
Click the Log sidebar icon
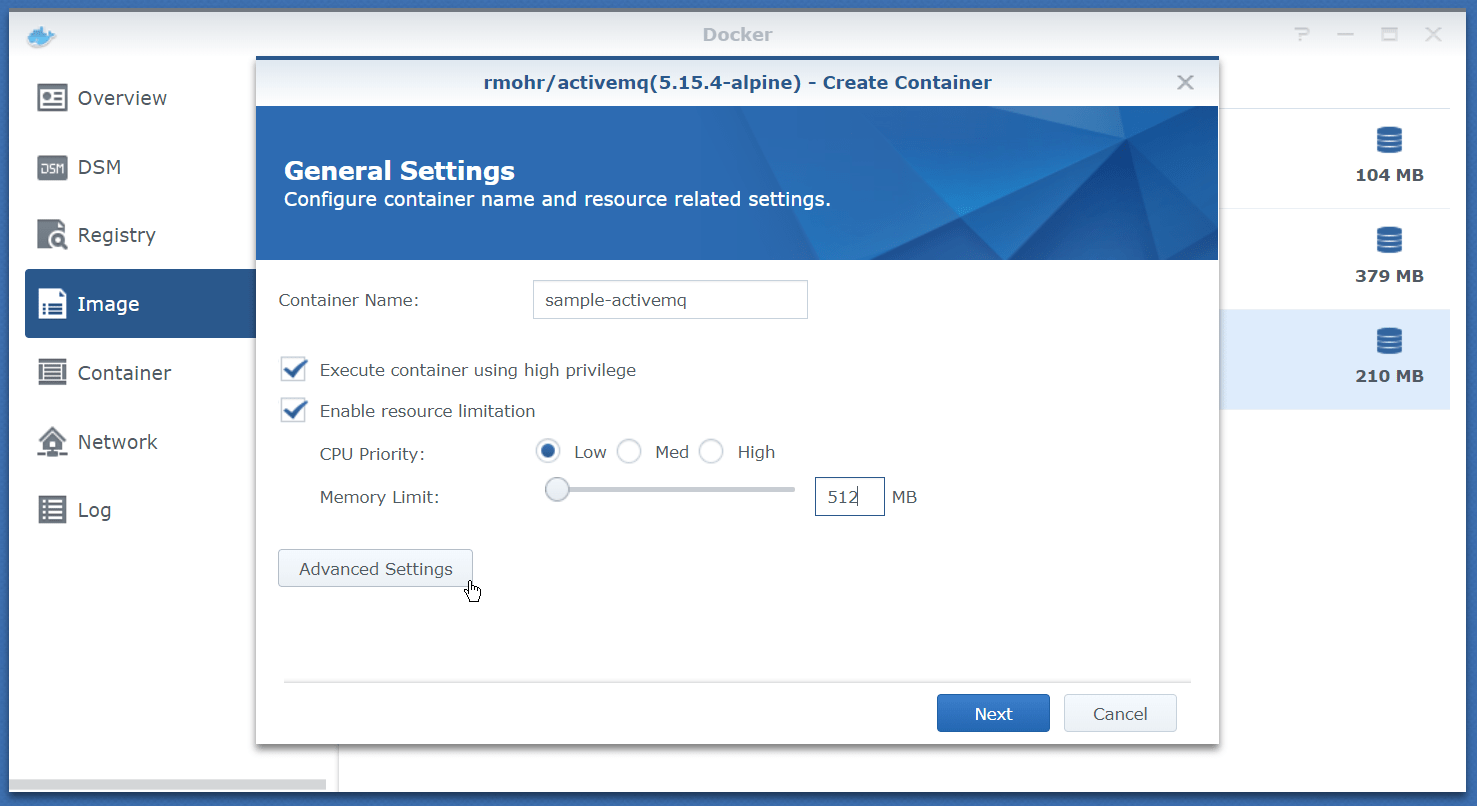(52, 510)
